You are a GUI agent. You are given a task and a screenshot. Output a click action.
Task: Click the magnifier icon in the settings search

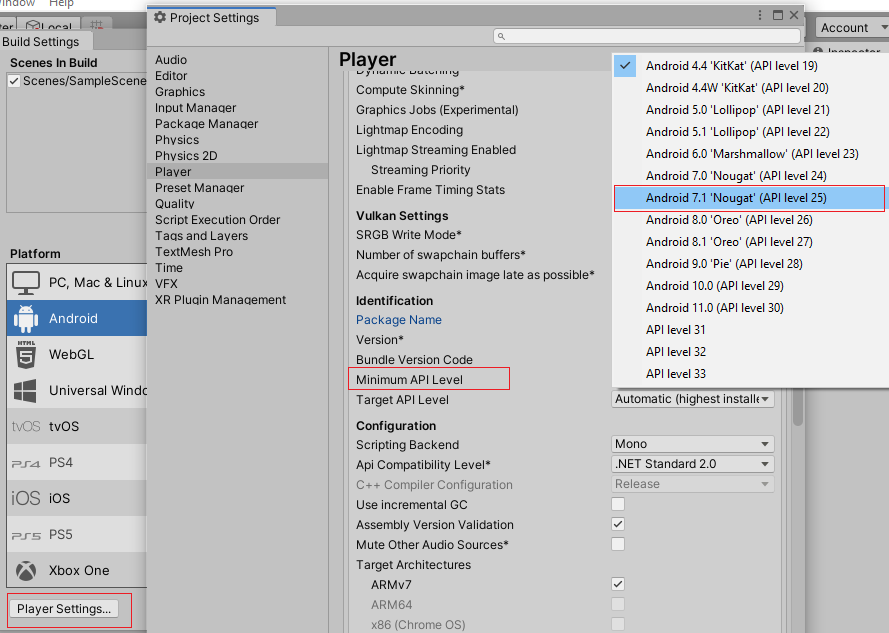tap(501, 36)
